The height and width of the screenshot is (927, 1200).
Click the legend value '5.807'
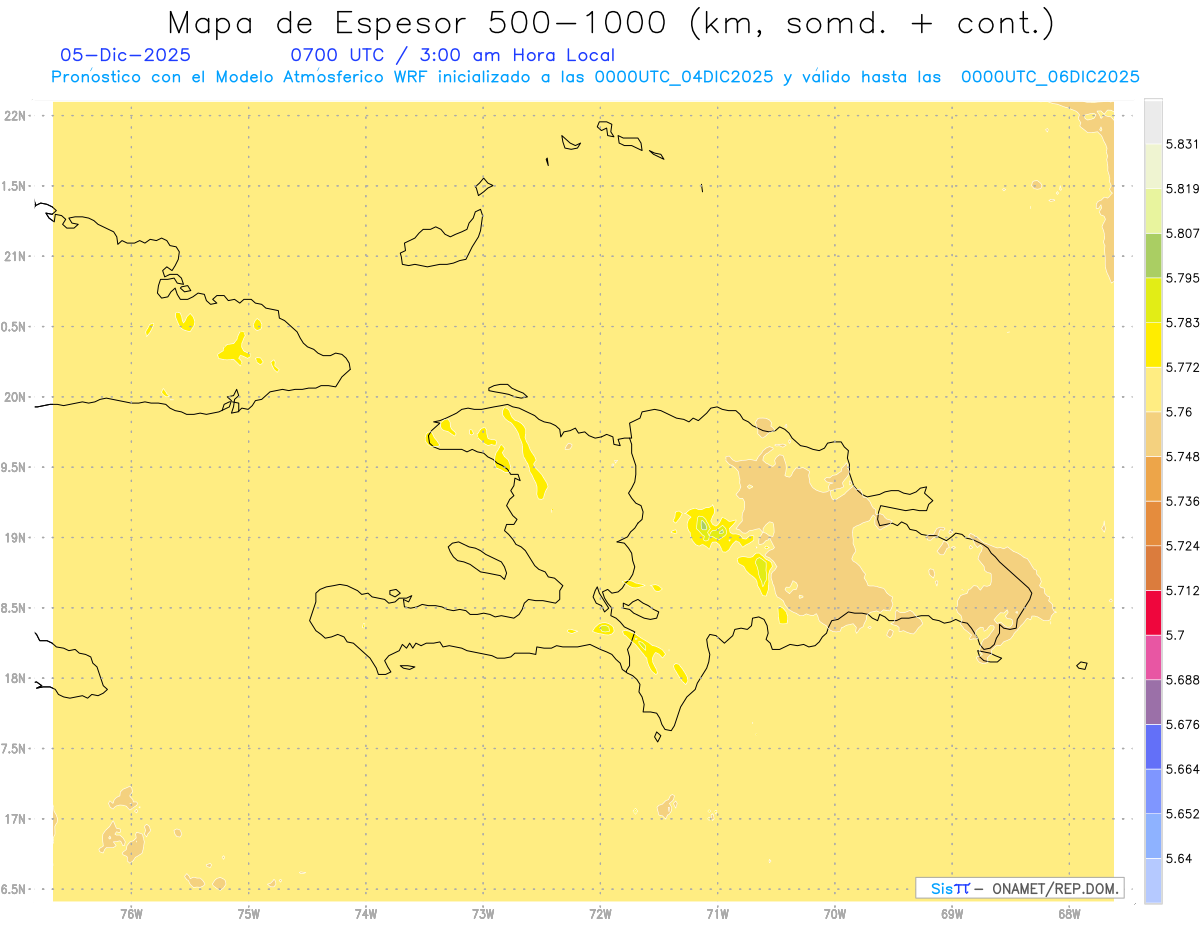1183,233
